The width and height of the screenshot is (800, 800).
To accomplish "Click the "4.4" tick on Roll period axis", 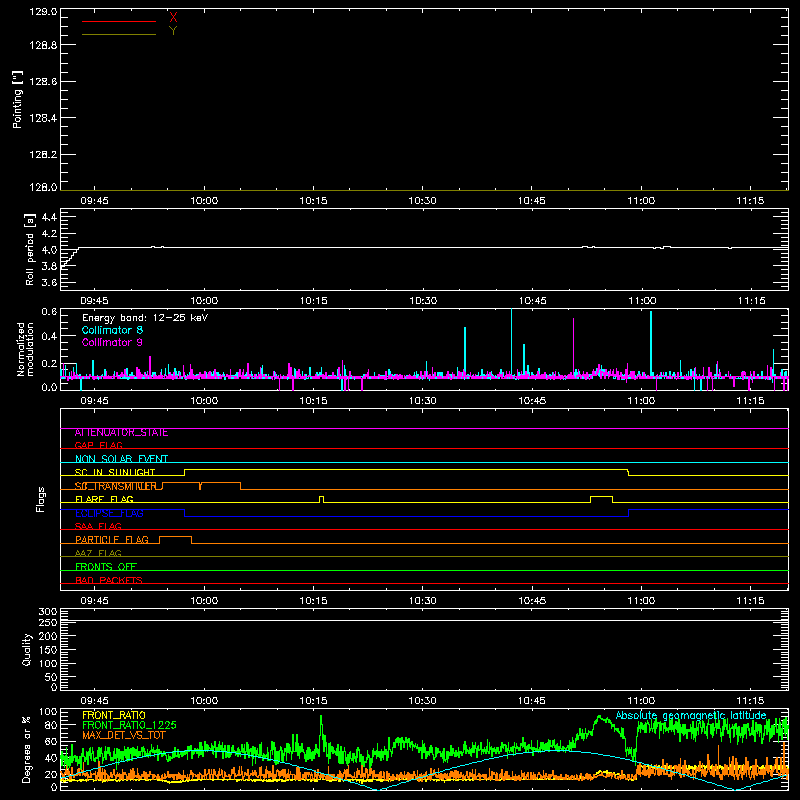I will tap(49, 218).
